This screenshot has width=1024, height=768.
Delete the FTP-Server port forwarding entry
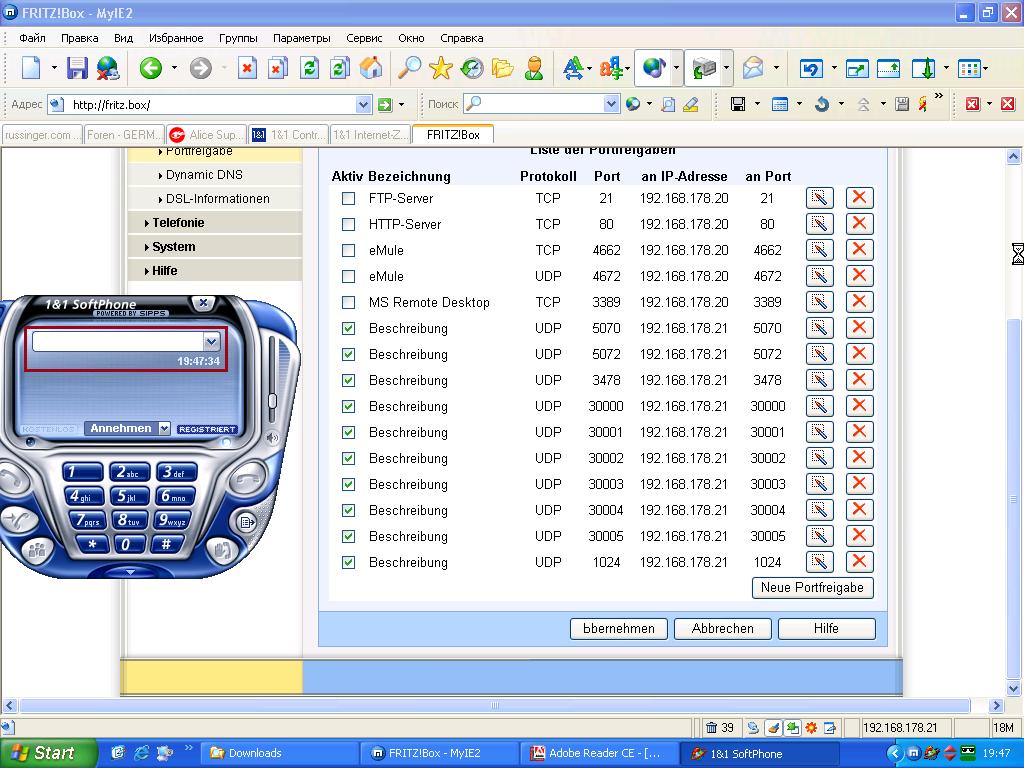pyautogui.click(x=859, y=198)
